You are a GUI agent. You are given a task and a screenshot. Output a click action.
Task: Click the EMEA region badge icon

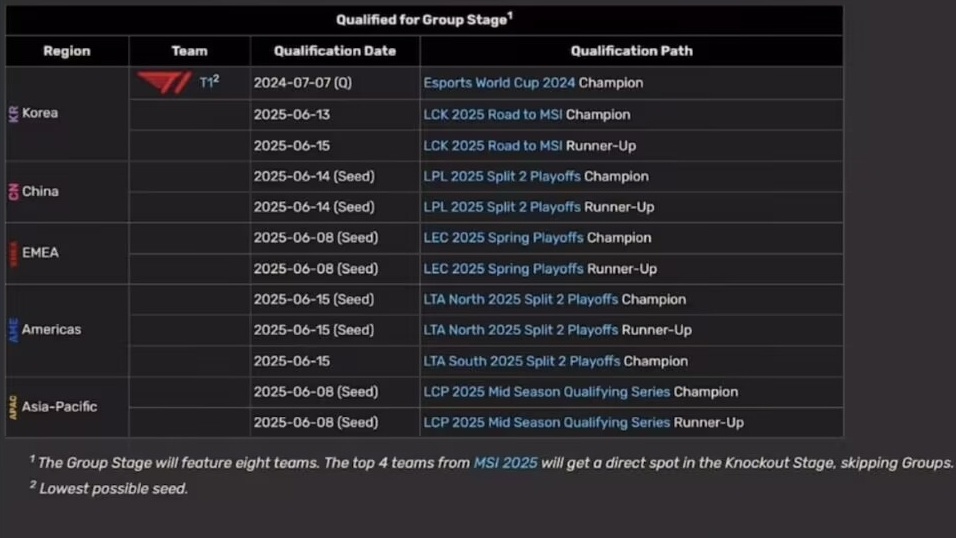(x=13, y=253)
